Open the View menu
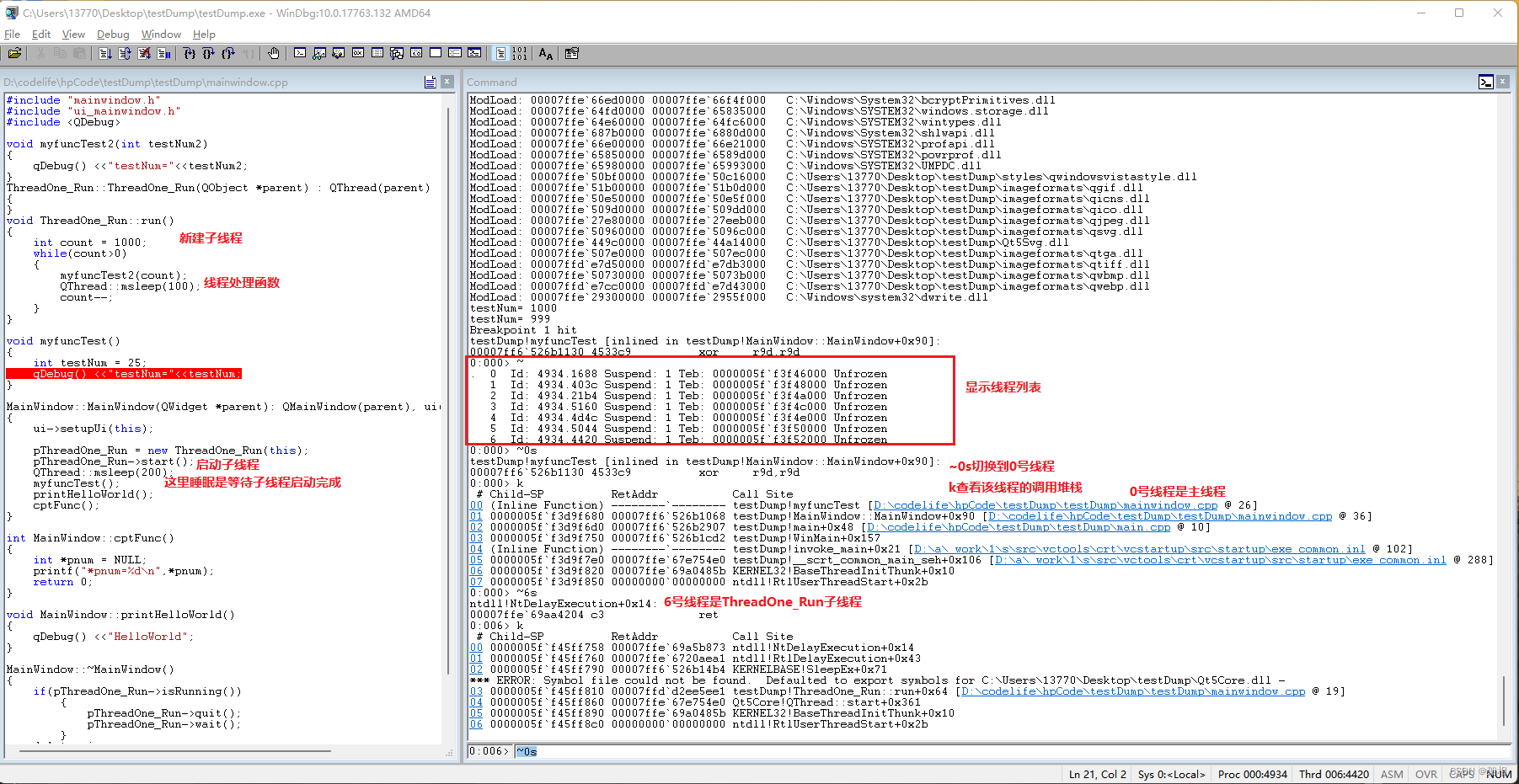 [73, 35]
